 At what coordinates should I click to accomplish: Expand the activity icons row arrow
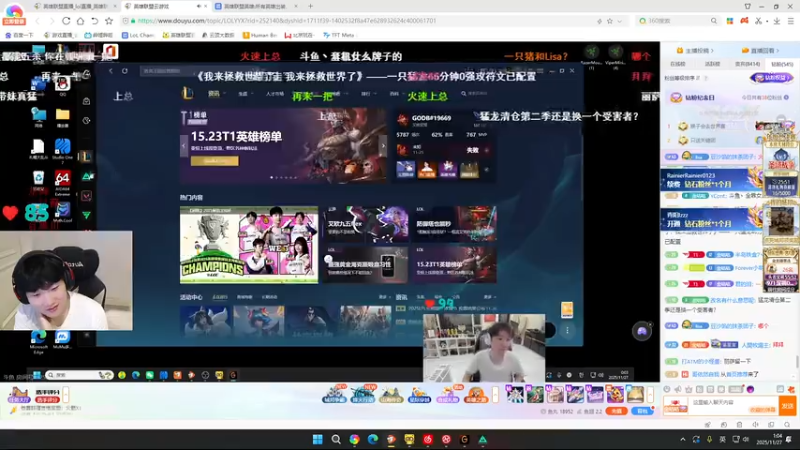tap(495, 394)
